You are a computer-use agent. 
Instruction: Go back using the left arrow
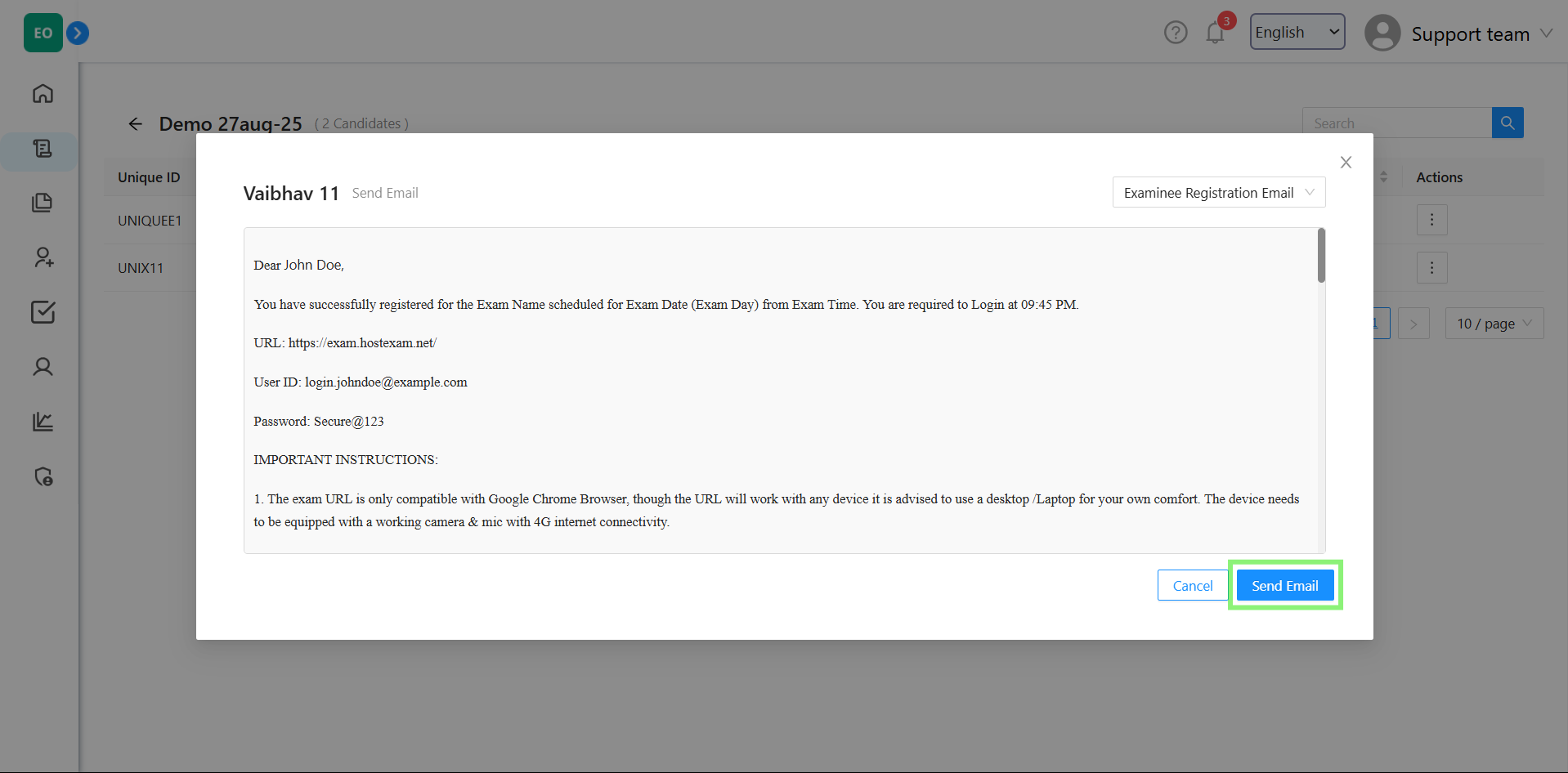136,123
